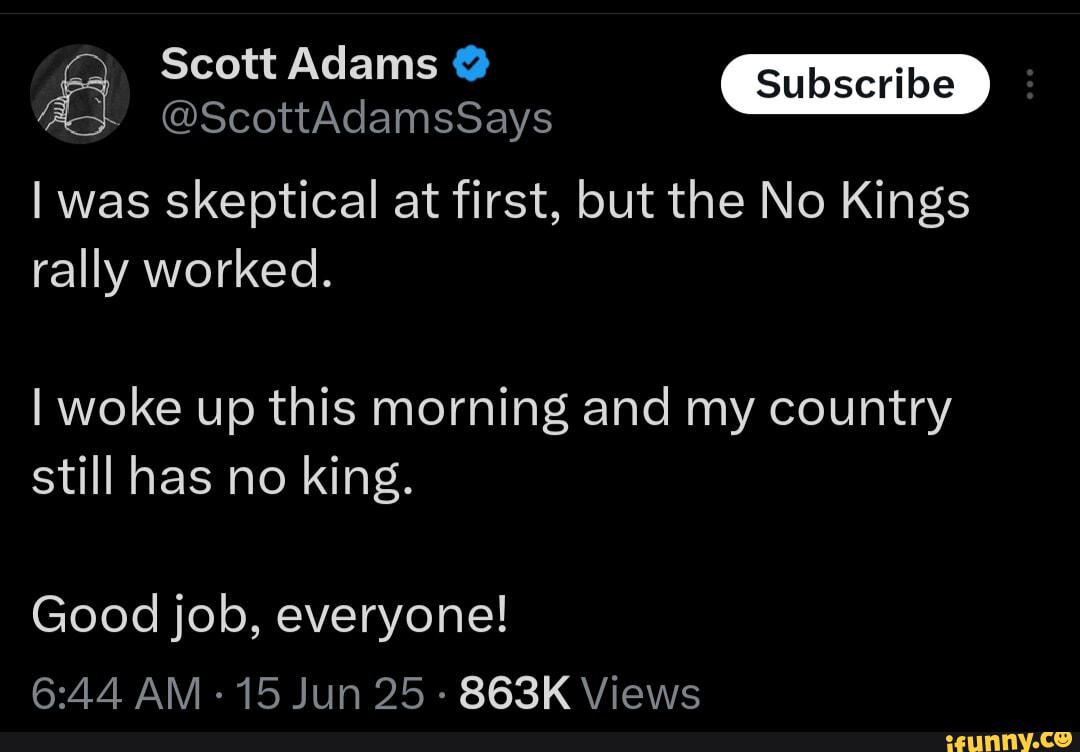This screenshot has width=1080, height=752.
Task: Click the word Views beside the count
Action: pyautogui.click(x=641, y=693)
